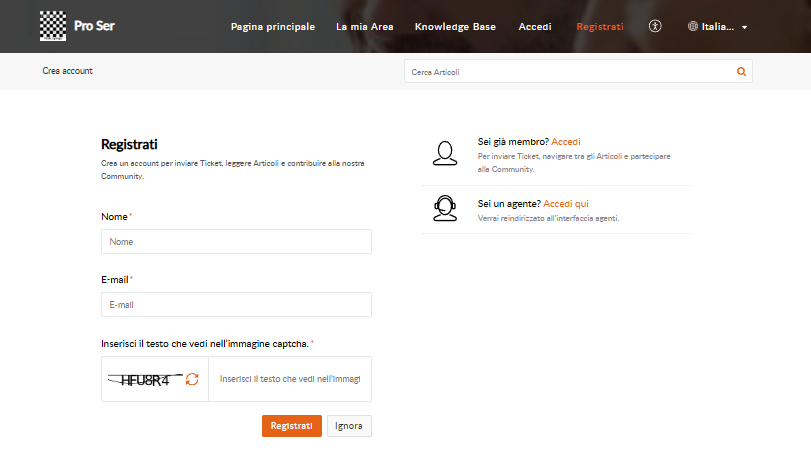Click the member user silhouette icon

pyautogui.click(x=445, y=152)
